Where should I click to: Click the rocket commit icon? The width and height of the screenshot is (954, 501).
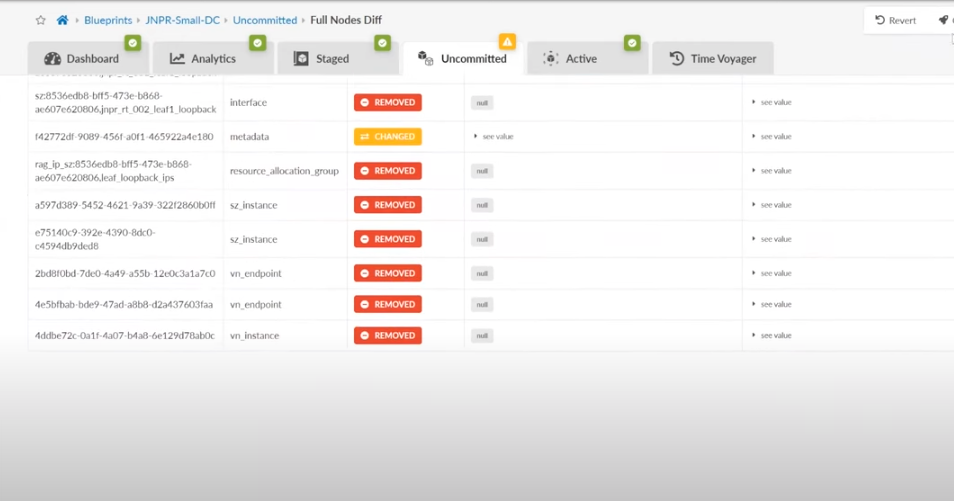pos(944,20)
